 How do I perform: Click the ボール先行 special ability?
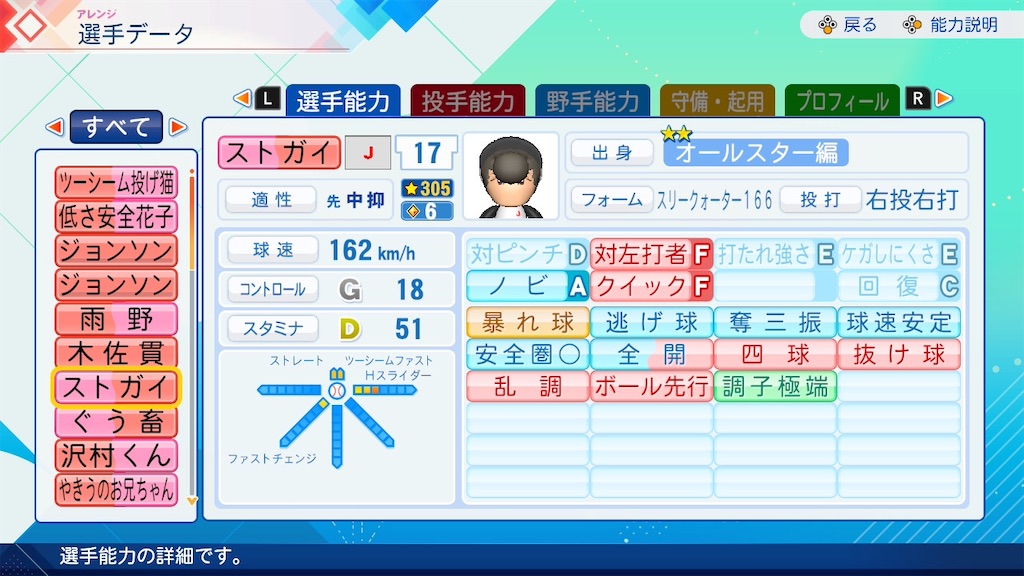[651, 387]
